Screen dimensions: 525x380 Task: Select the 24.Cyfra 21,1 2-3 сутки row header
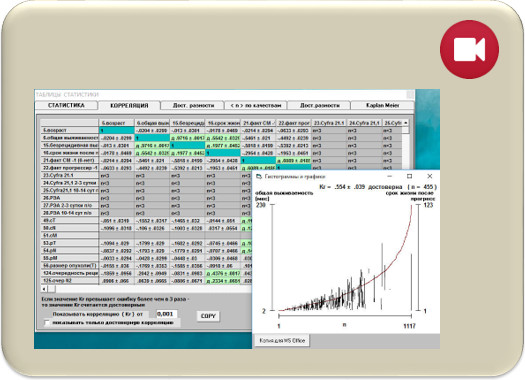click(70, 183)
